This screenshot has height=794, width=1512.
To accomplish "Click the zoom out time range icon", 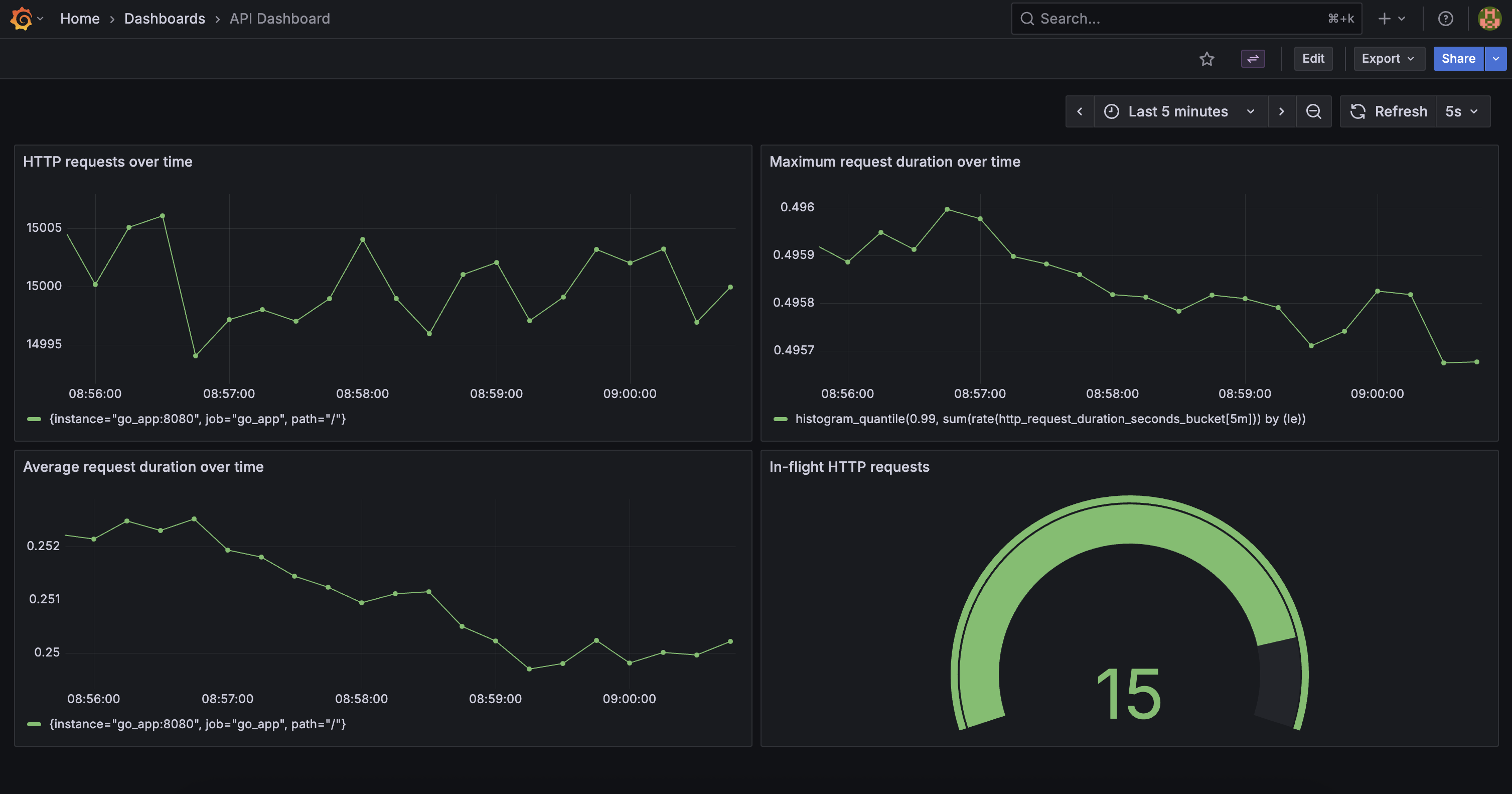I will (1314, 111).
